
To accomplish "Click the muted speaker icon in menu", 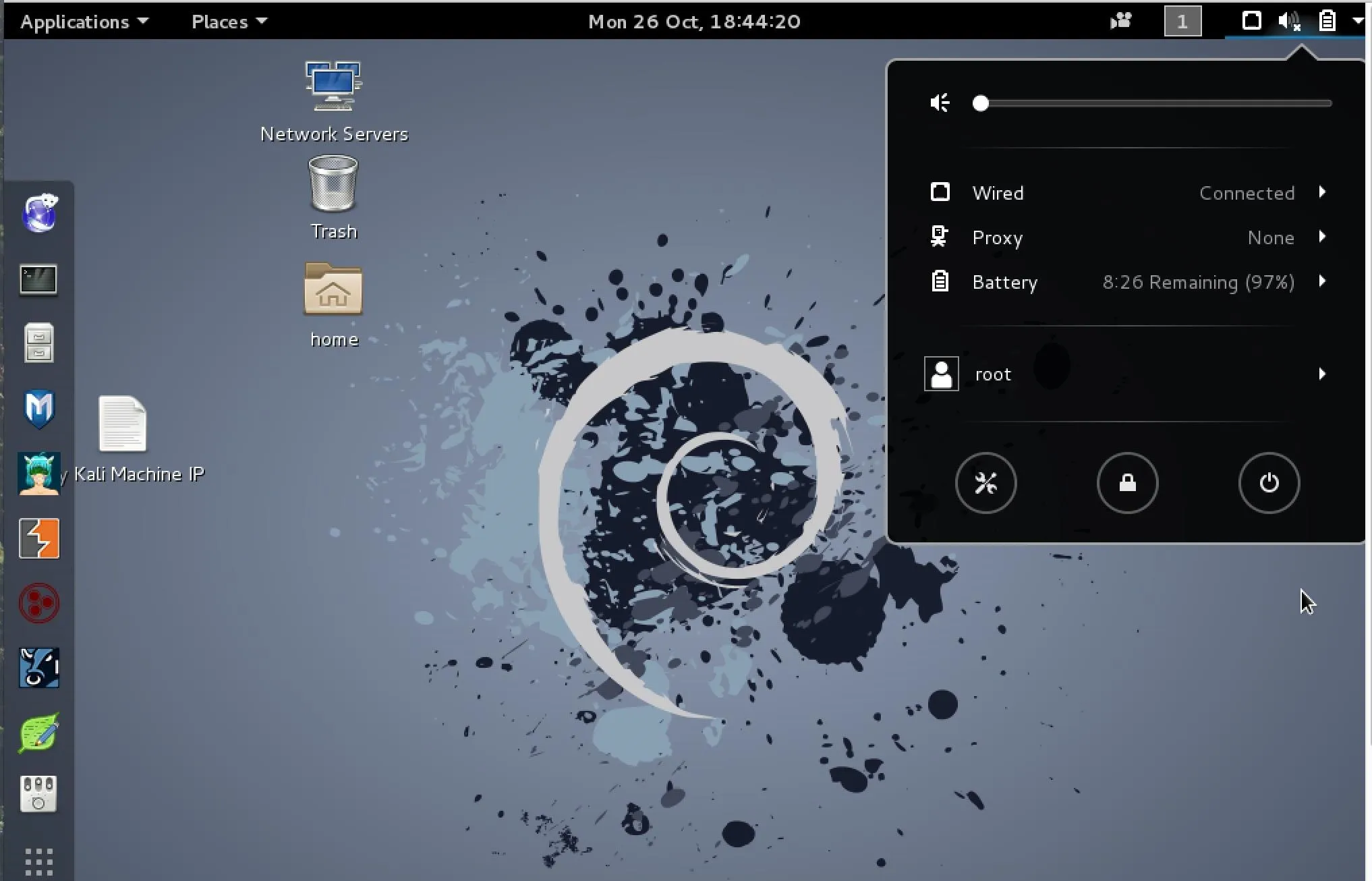I will 940,103.
